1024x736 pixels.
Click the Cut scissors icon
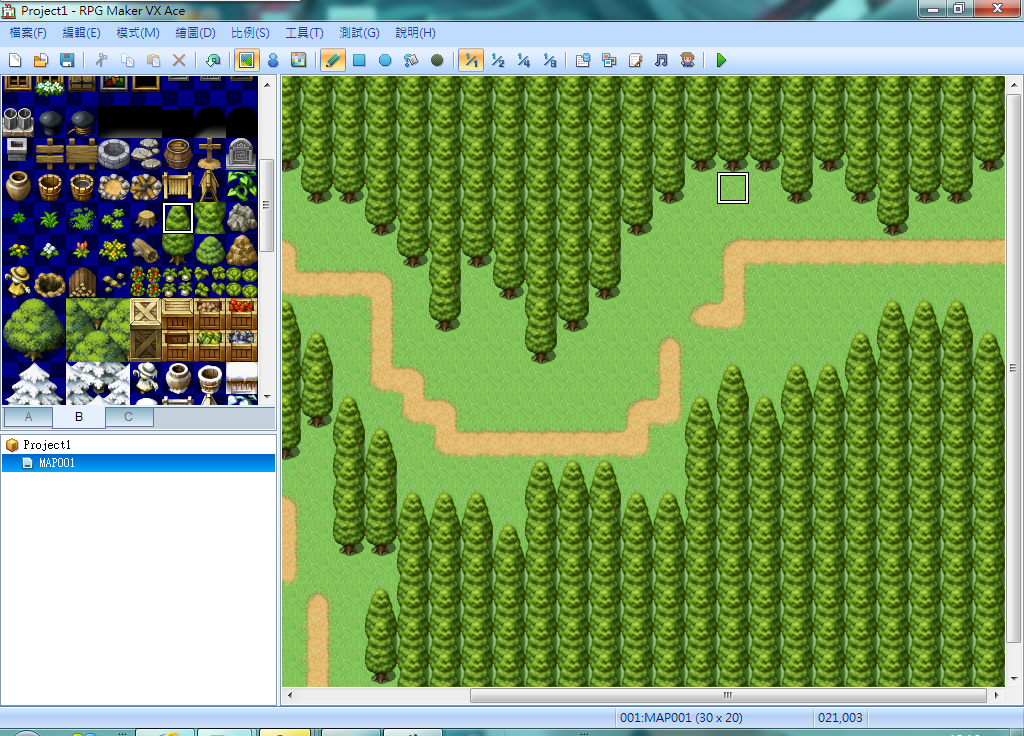[x=101, y=61]
